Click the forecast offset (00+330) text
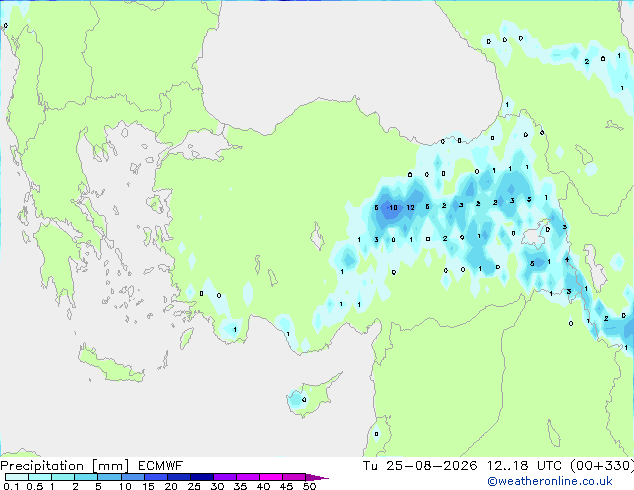 [x=602, y=466]
